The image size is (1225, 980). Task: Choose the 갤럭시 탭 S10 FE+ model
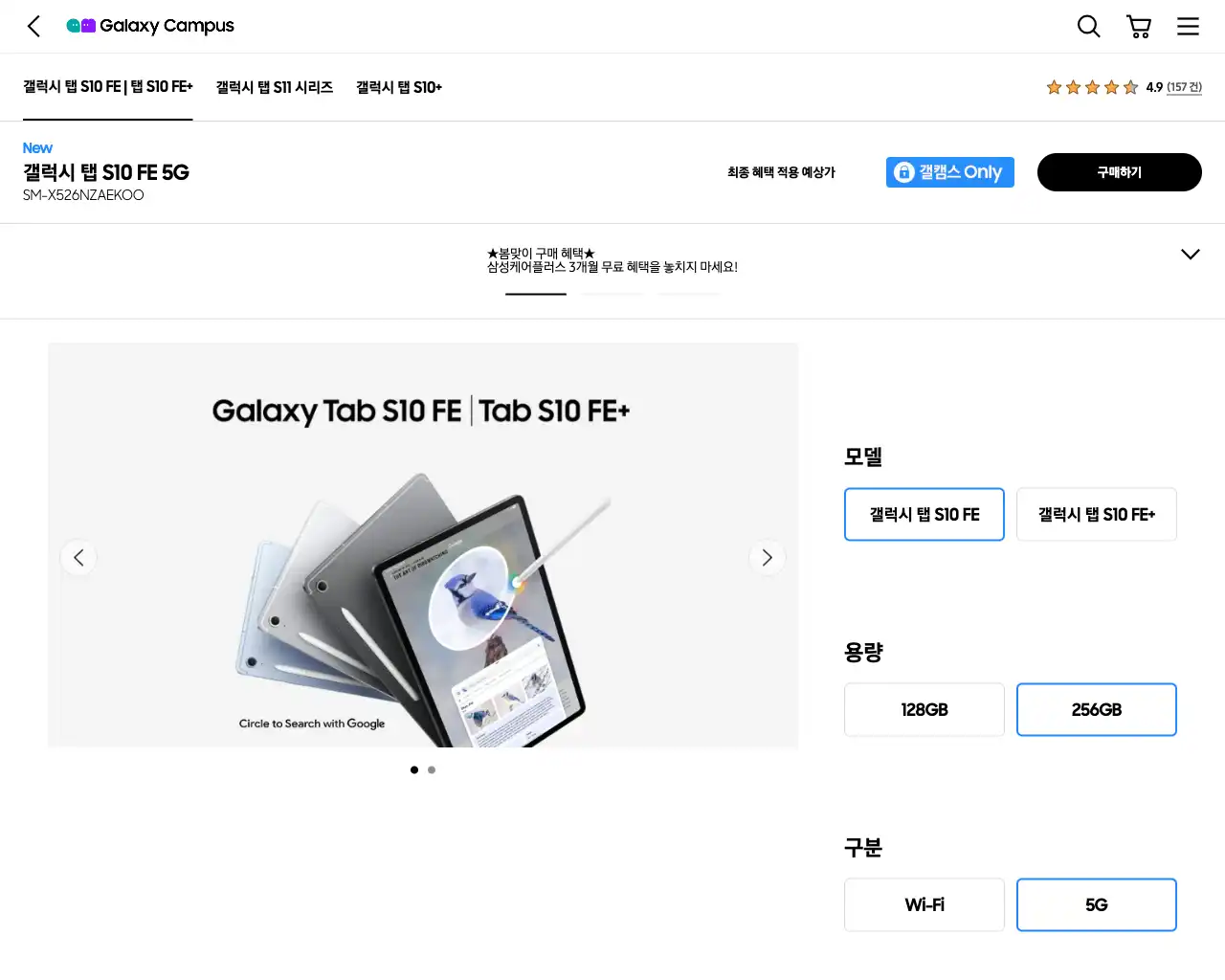click(1097, 514)
